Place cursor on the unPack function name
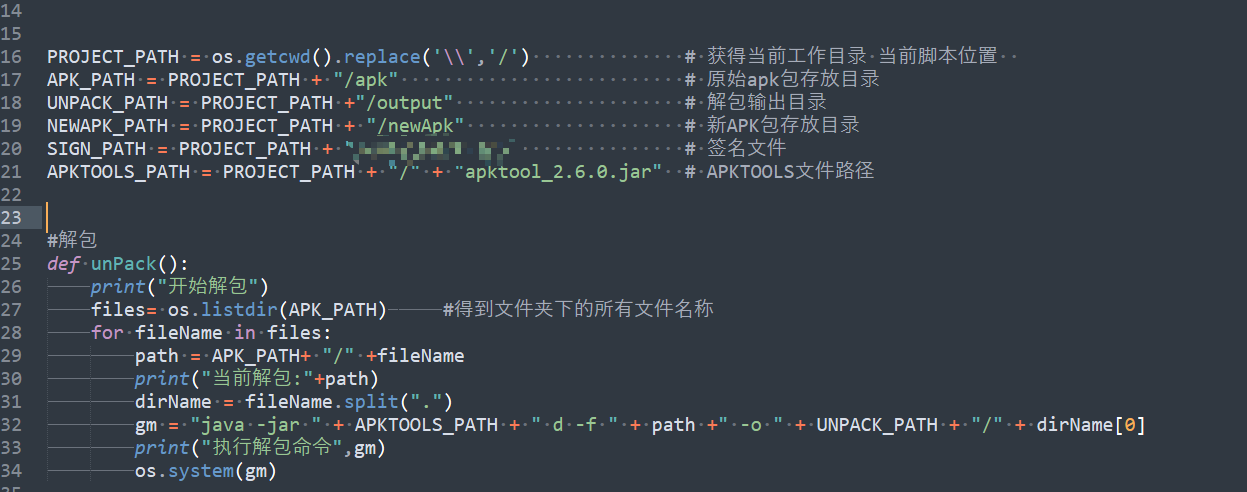The image size is (1247, 492). pyautogui.click(x=123, y=264)
